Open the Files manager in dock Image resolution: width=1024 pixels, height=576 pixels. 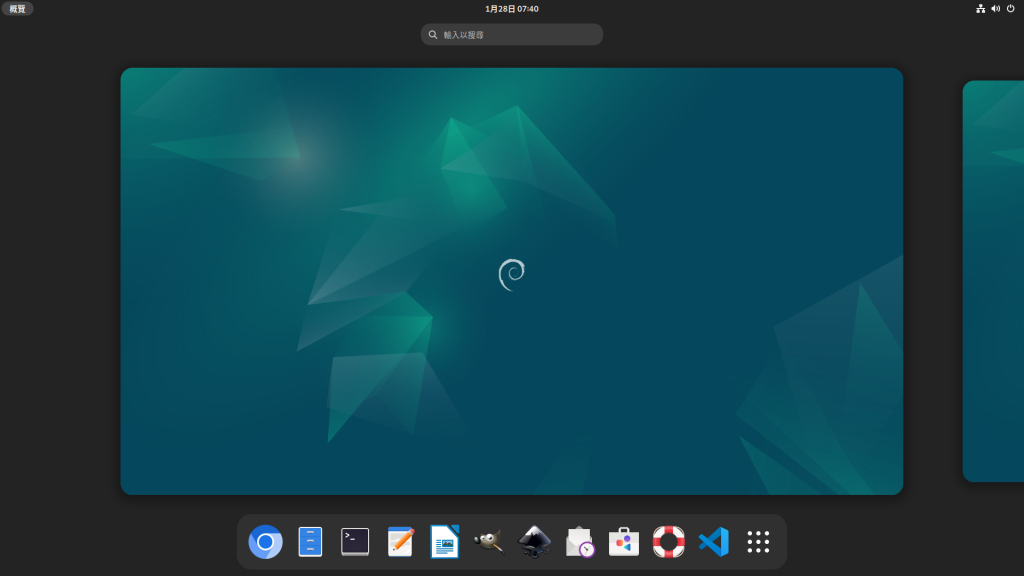[311, 542]
